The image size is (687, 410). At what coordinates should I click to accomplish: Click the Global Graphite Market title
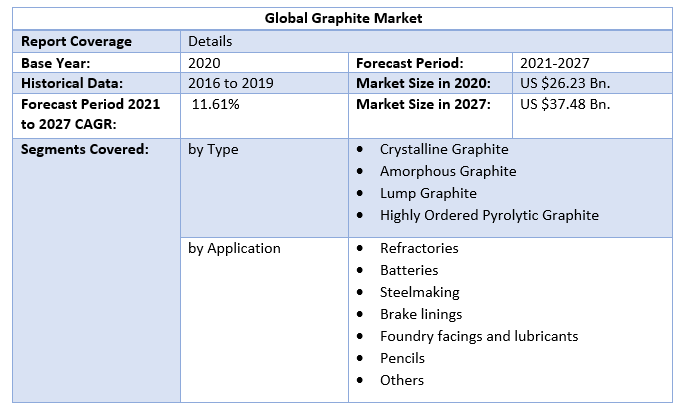[343, 19]
